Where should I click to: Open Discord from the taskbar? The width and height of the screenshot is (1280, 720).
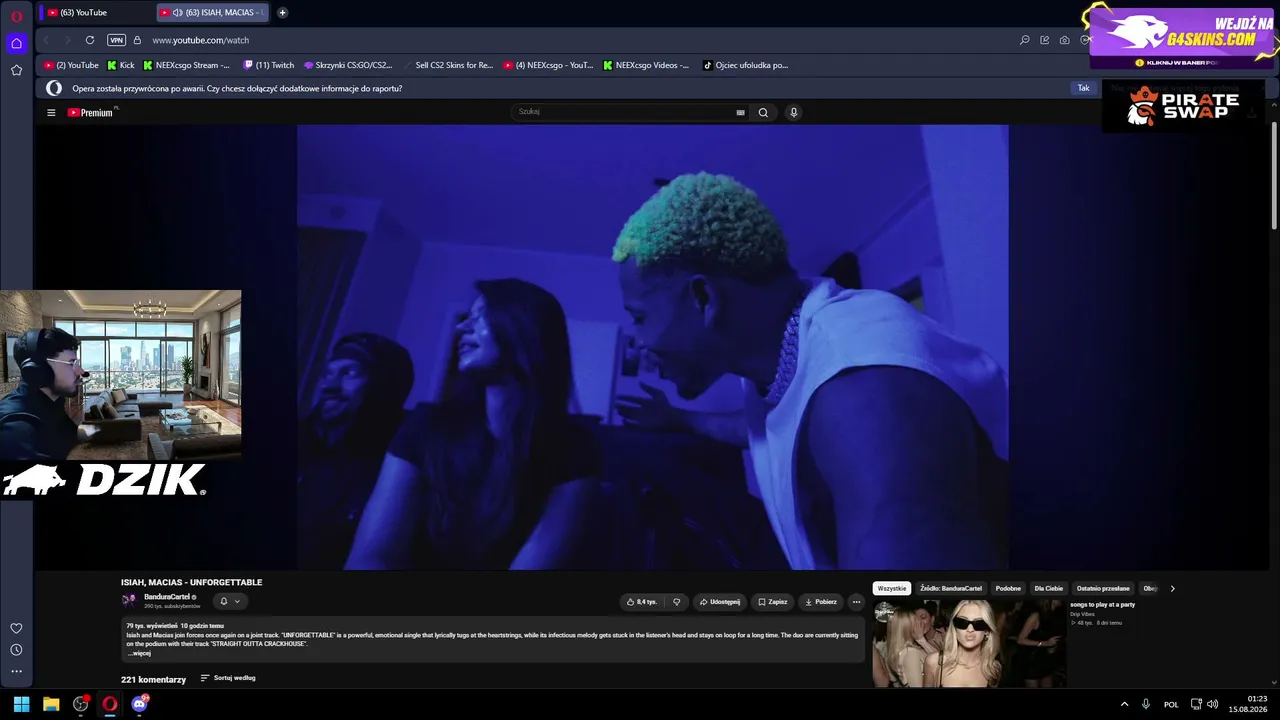139,704
